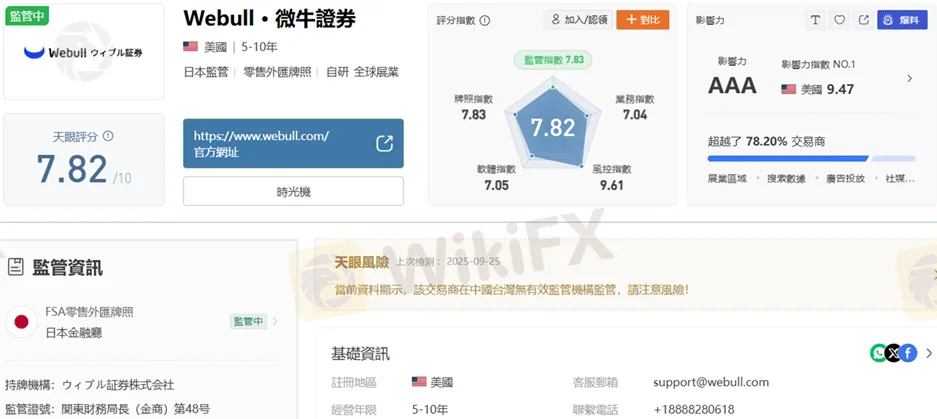Click the 加入/認領 button
The width and height of the screenshot is (937, 419).
point(579,20)
